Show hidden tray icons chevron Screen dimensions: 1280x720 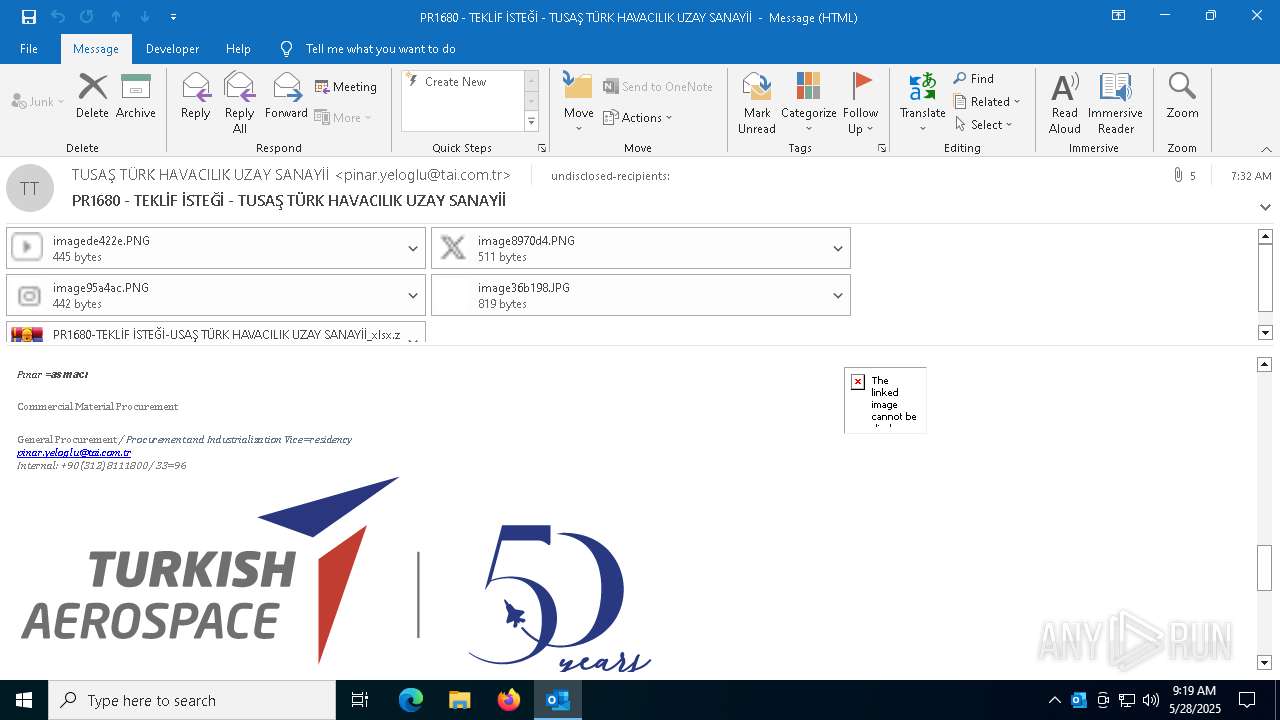click(1054, 700)
